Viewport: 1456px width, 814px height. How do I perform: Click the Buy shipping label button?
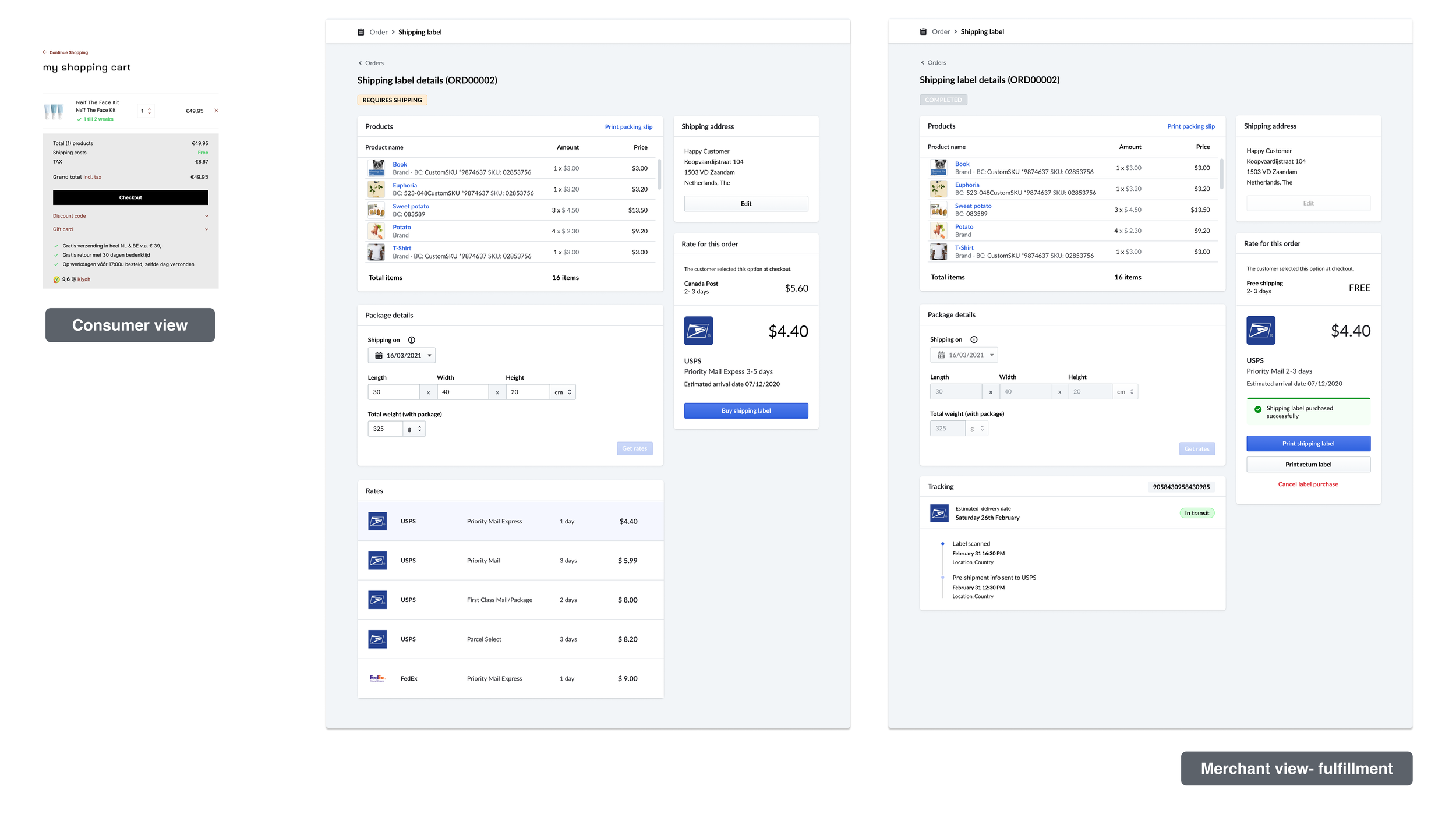(746, 410)
